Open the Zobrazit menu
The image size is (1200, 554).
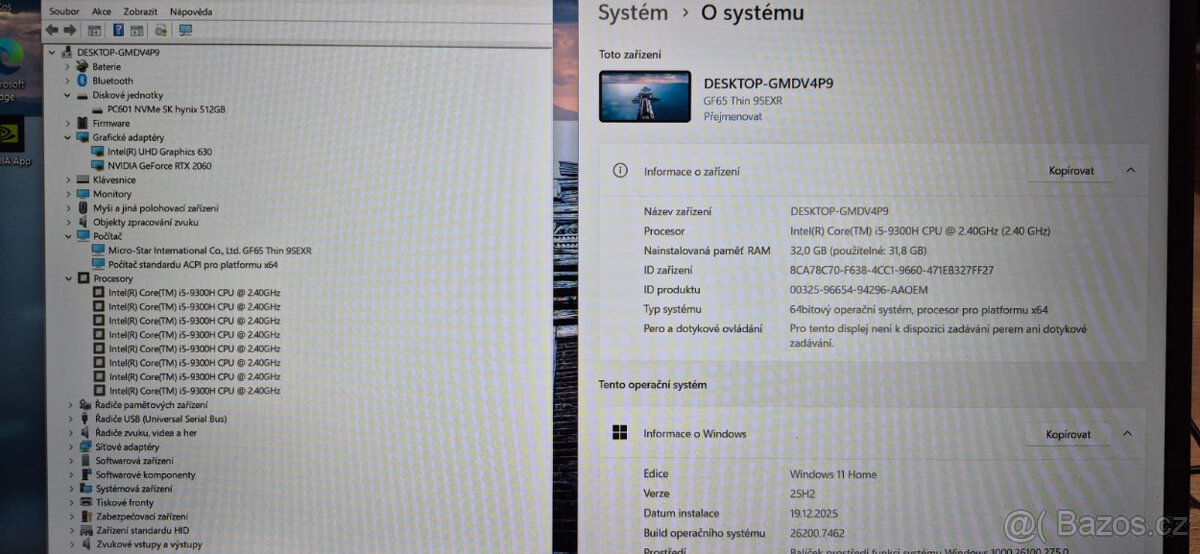point(140,11)
